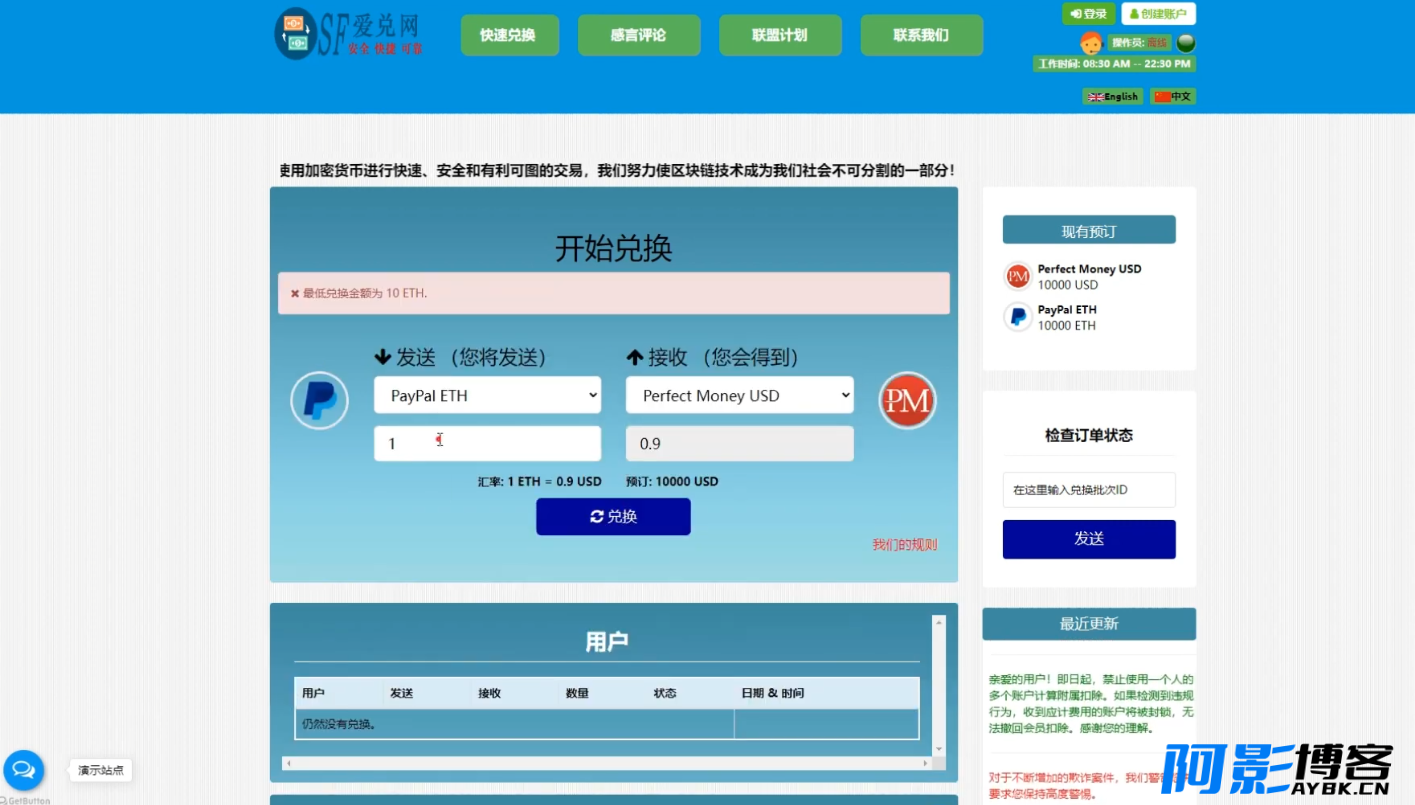Expand the PayPal ETH send dropdown
Screen dimensions: 1415x805
pyautogui.click(x=488, y=395)
